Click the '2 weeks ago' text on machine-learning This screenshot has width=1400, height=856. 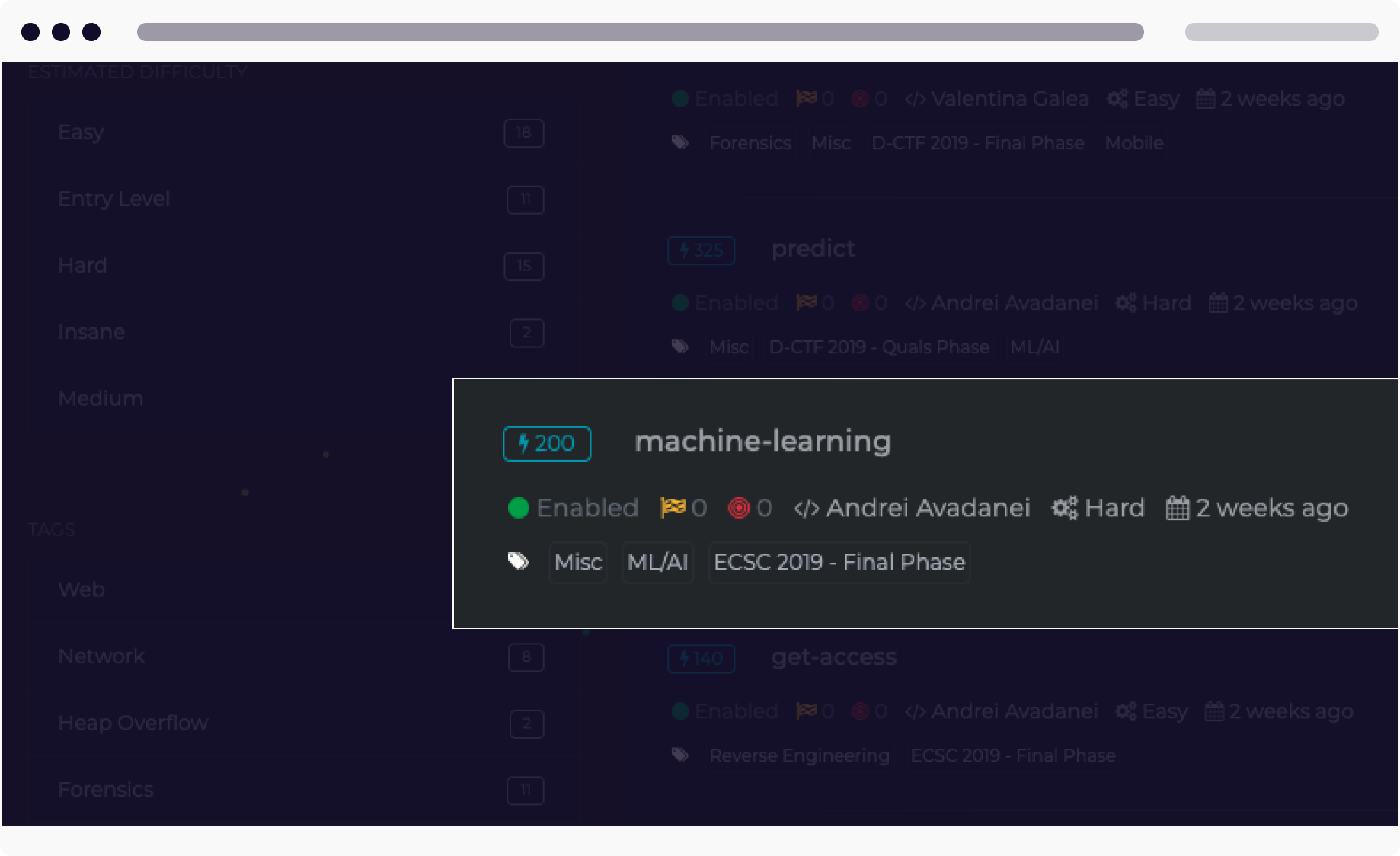[x=1272, y=508]
